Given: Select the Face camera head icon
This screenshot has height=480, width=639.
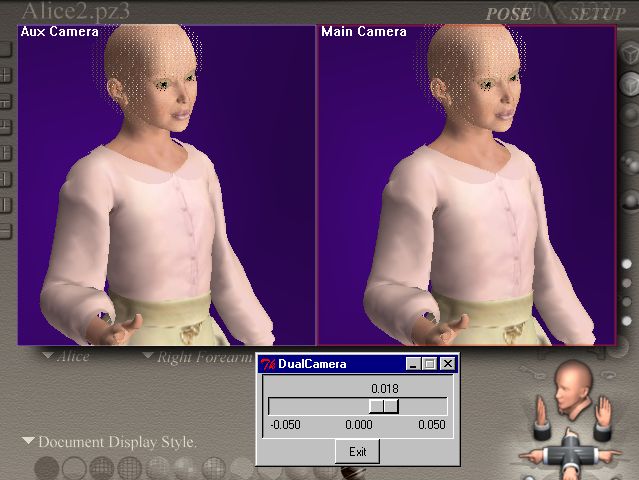Looking at the screenshot, I should point(573,390).
